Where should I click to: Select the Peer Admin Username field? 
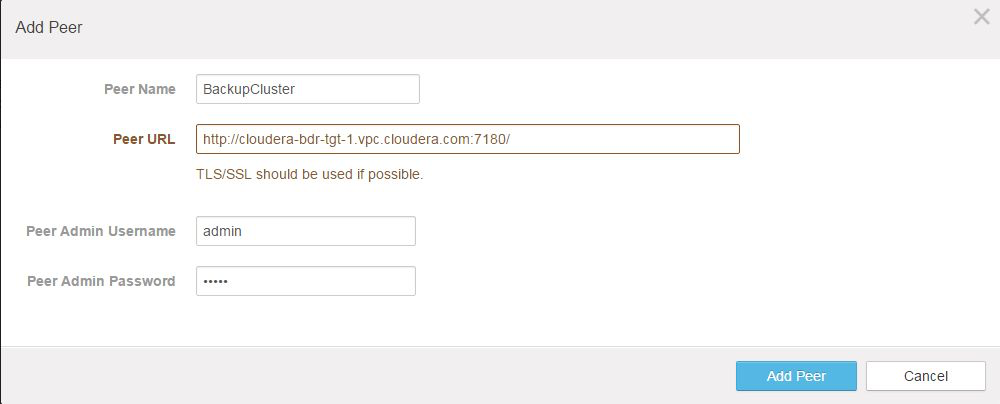click(x=305, y=231)
